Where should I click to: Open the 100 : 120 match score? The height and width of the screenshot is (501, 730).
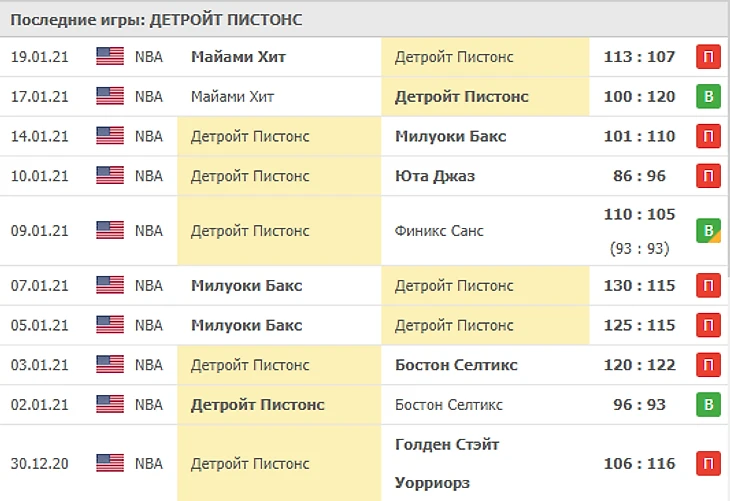(x=640, y=97)
